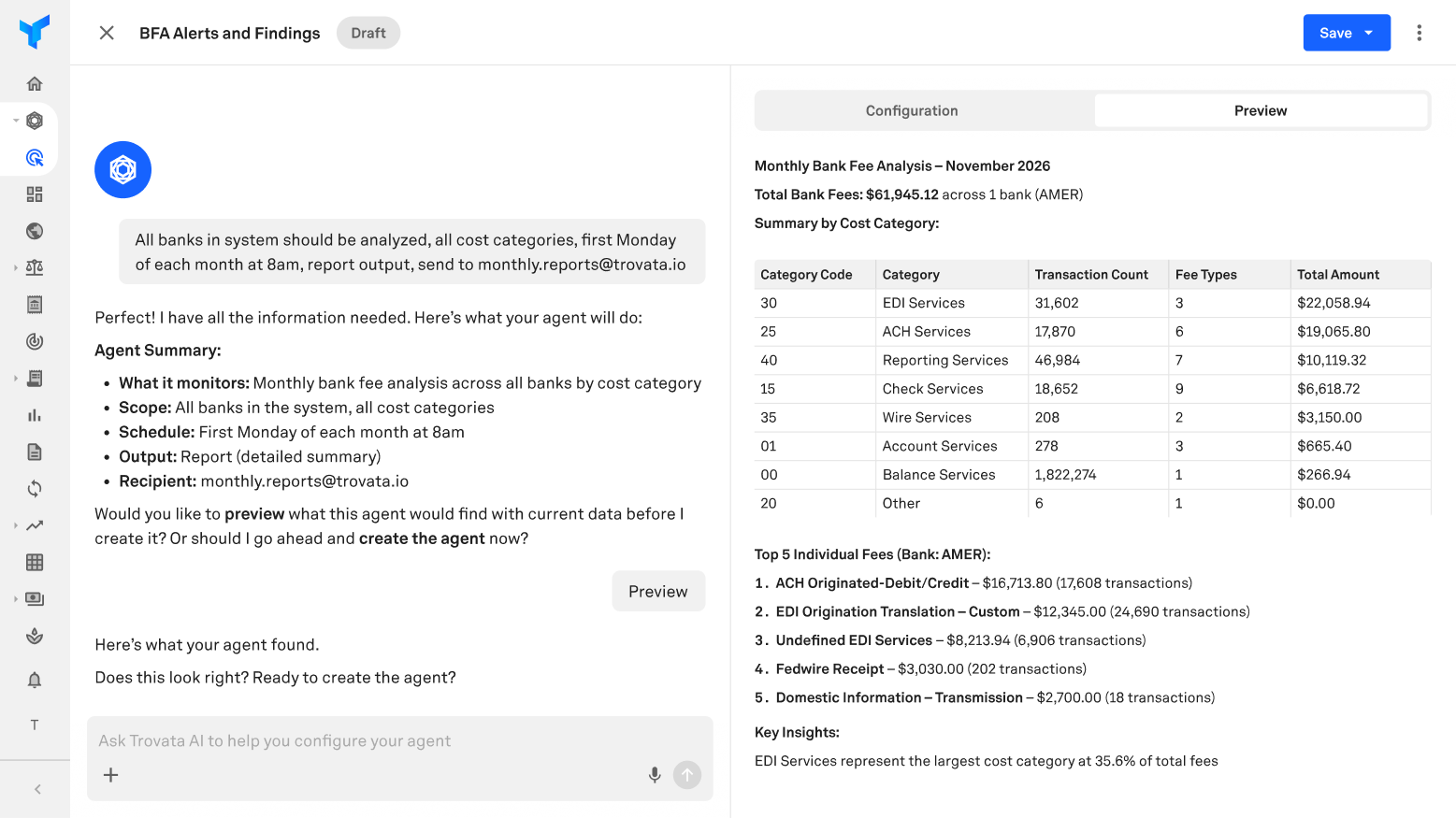This screenshot has height=818, width=1456.
Task: Expand the cash payments sidebar section arrow
Action: coord(16,599)
